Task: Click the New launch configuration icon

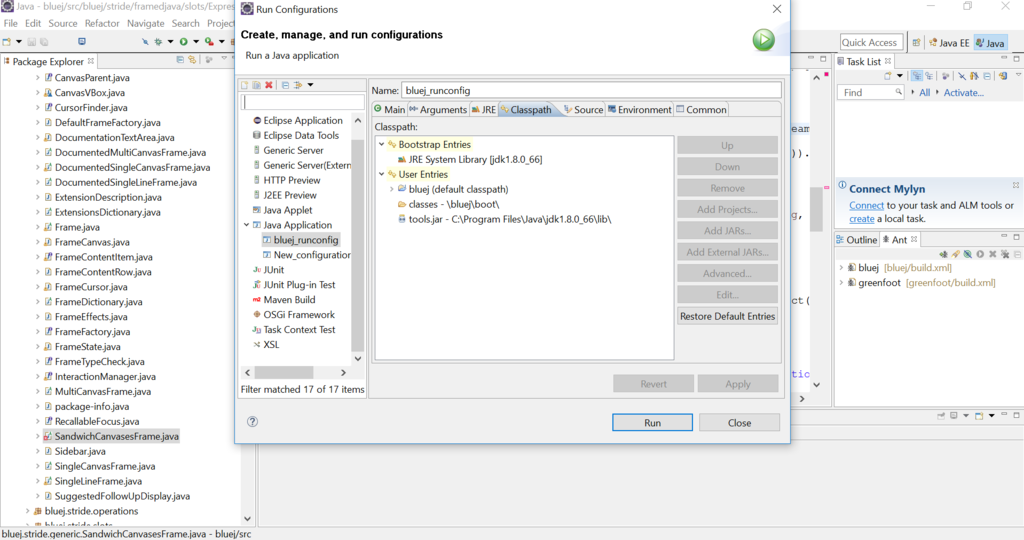Action: 244,85
